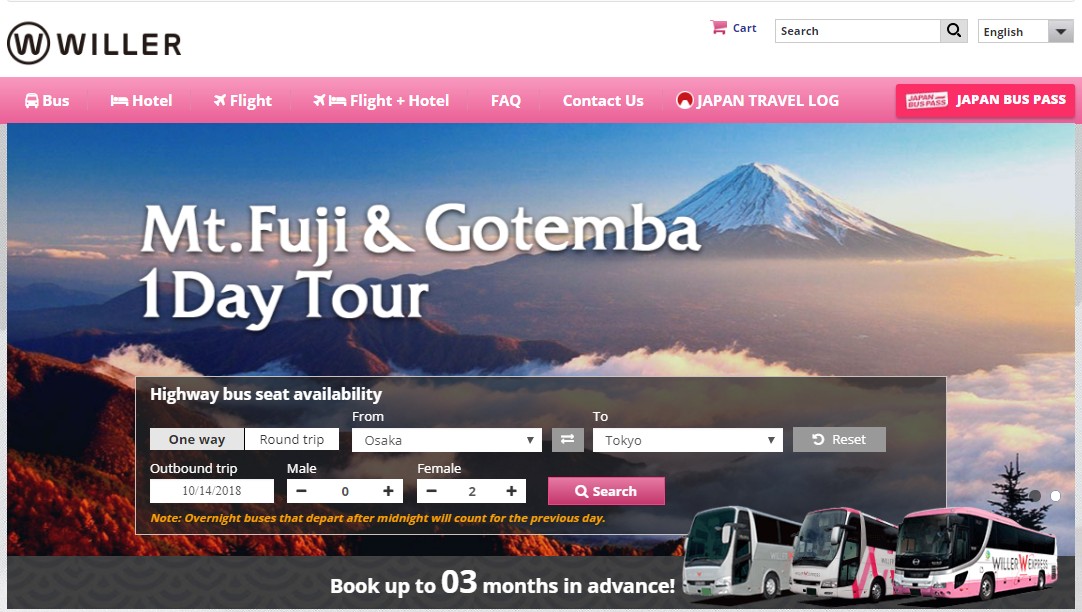The width and height of the screenshot is (1082, 612).
Task: Open the Japan Bus Pass banner
Action: coord(985,100)
